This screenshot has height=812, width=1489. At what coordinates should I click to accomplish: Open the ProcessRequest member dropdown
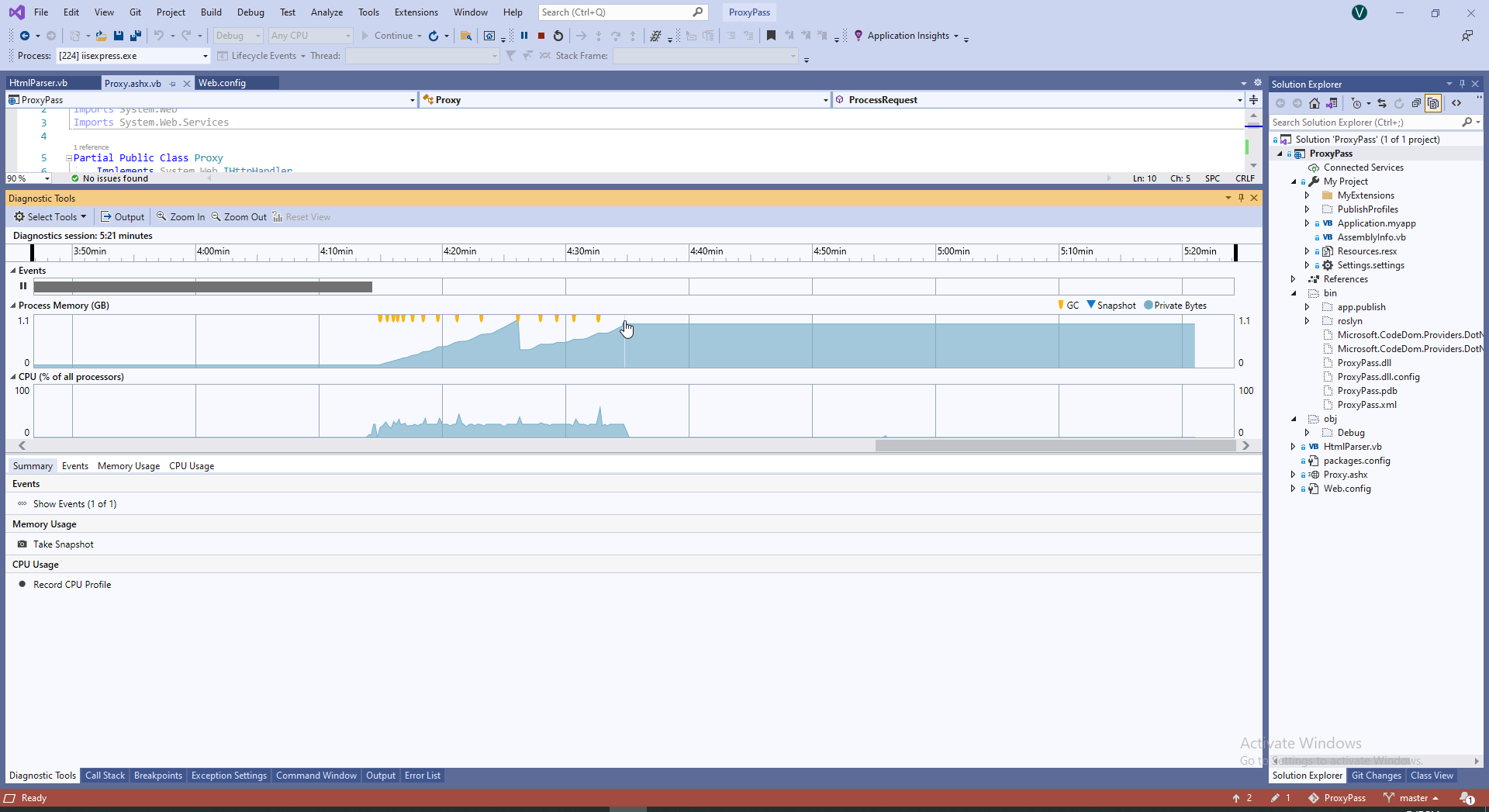coord(1239,100)
